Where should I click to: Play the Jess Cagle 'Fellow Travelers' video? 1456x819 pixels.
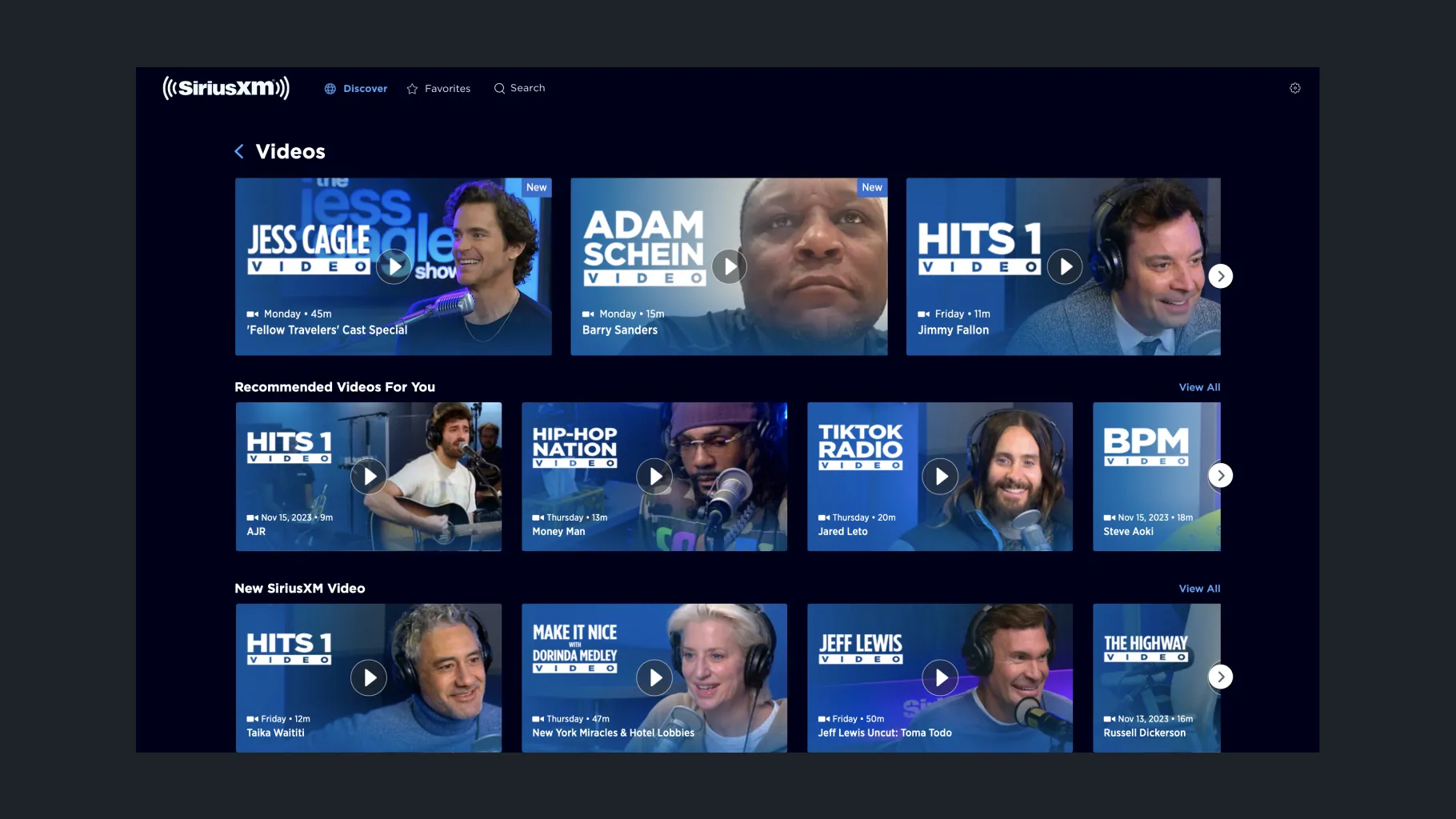coord(394,266)
